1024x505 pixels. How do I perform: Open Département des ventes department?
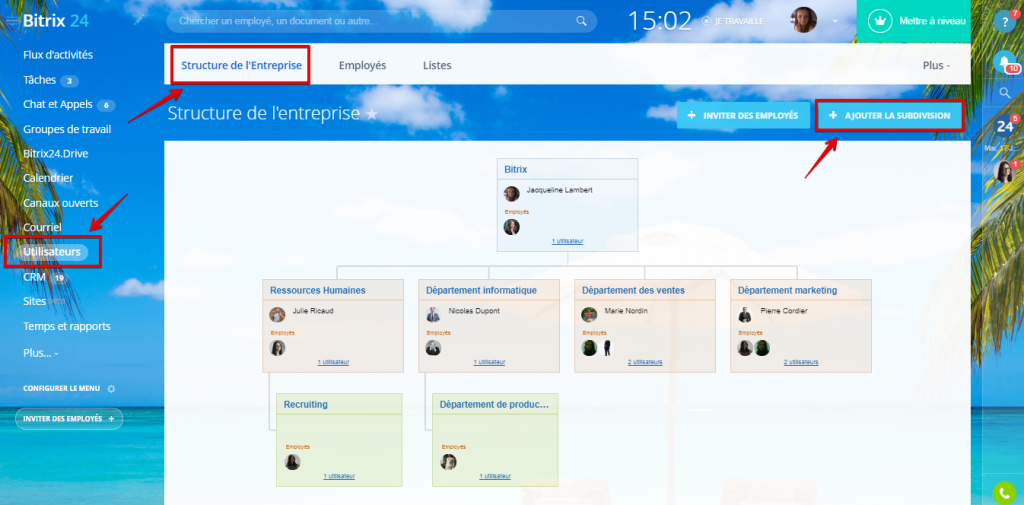tap(633, 290)
